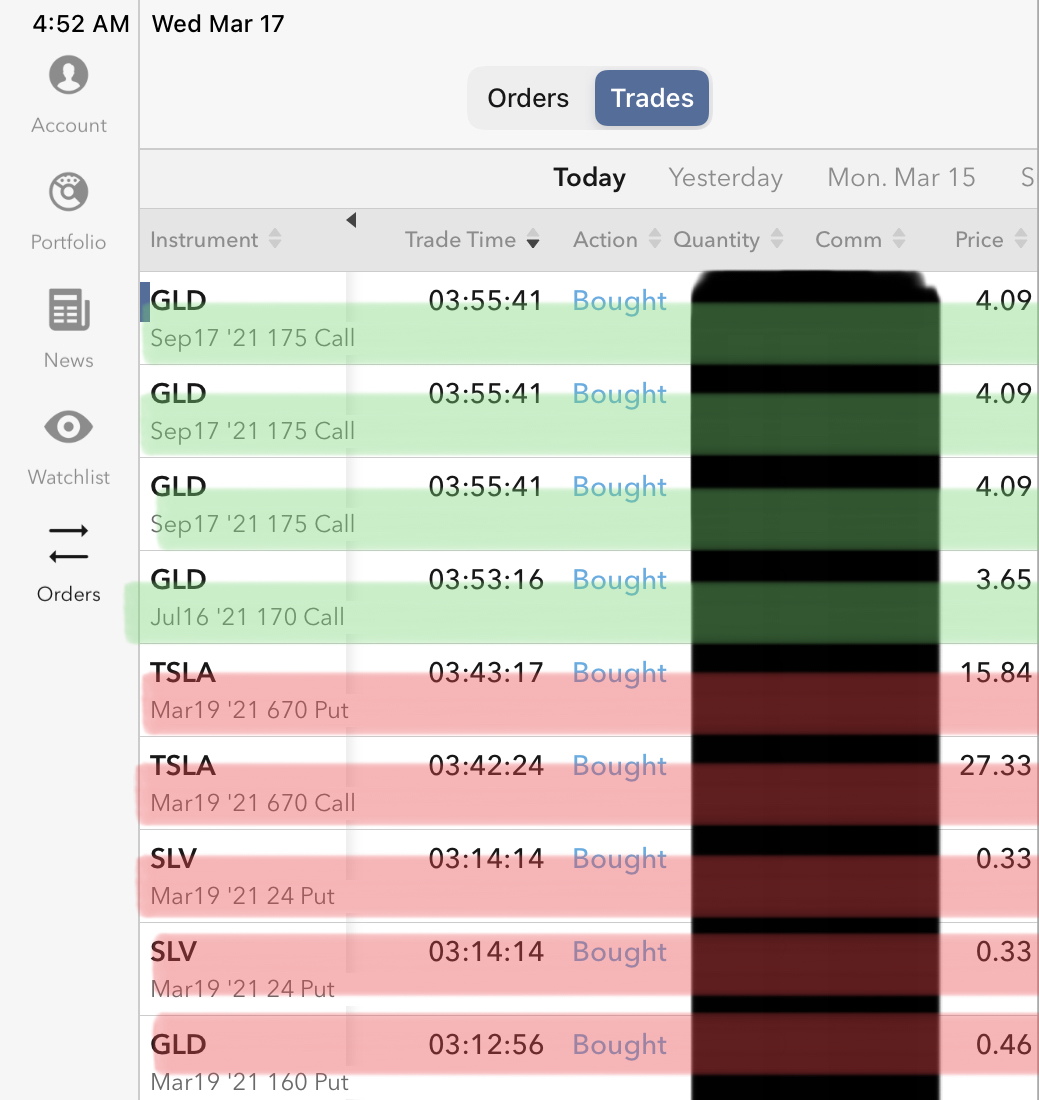Click the small collapse triangle above Instrument column
The height and width of the screenshot is (1100, 1039).
(x=351, y=220)
